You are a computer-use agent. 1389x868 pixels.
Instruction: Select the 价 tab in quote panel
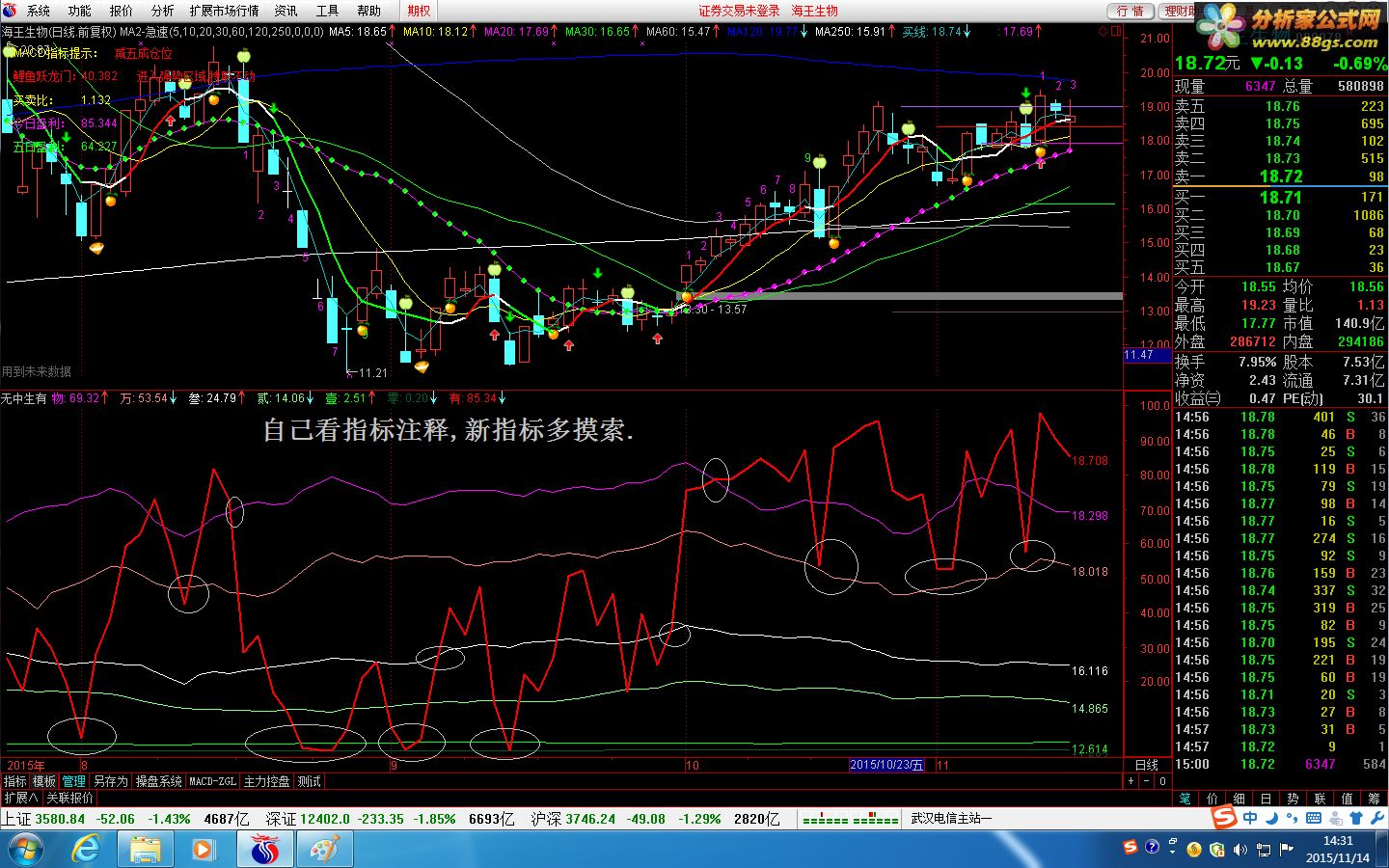(1212, 798)
